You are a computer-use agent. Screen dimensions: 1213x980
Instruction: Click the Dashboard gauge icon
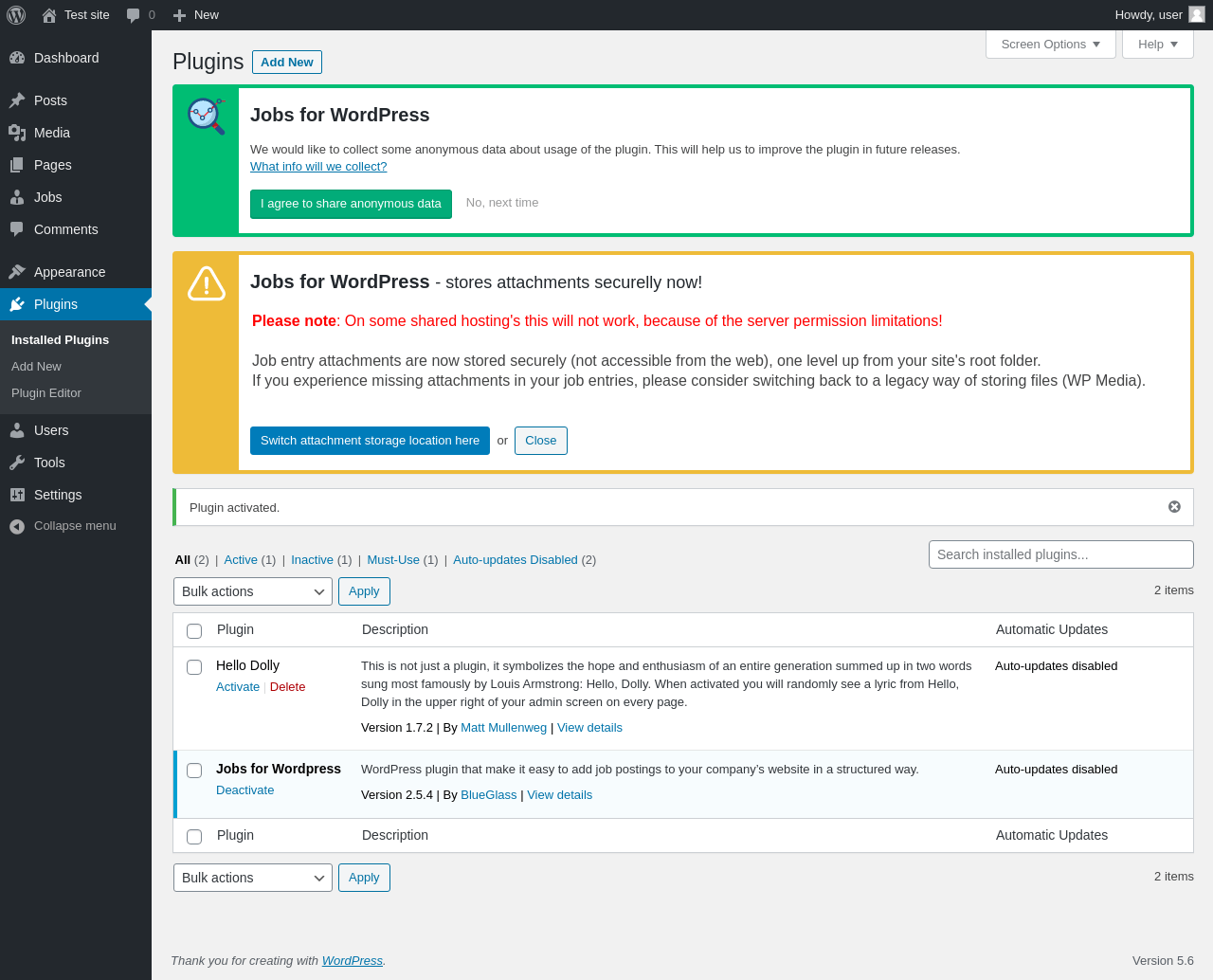pos(17,58)
